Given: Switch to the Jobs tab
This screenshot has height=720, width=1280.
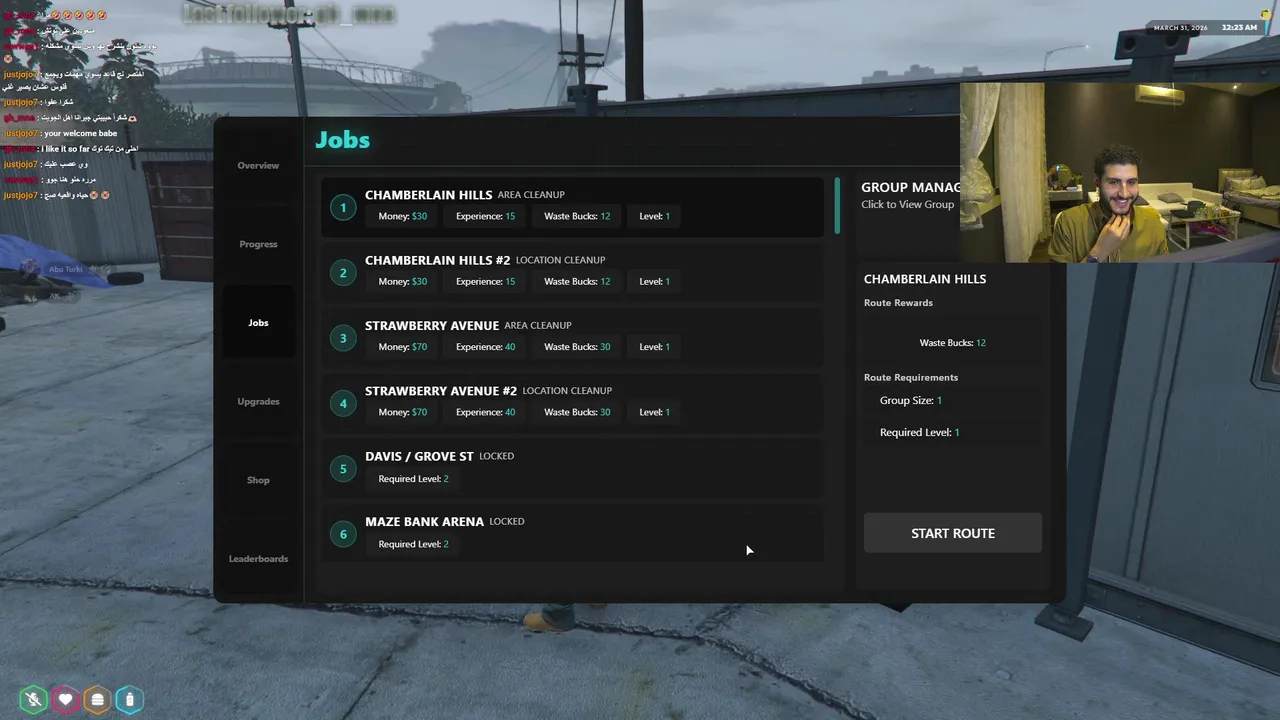Looking at the screenshot, I should pyautogui.click(x=258, y=322).
